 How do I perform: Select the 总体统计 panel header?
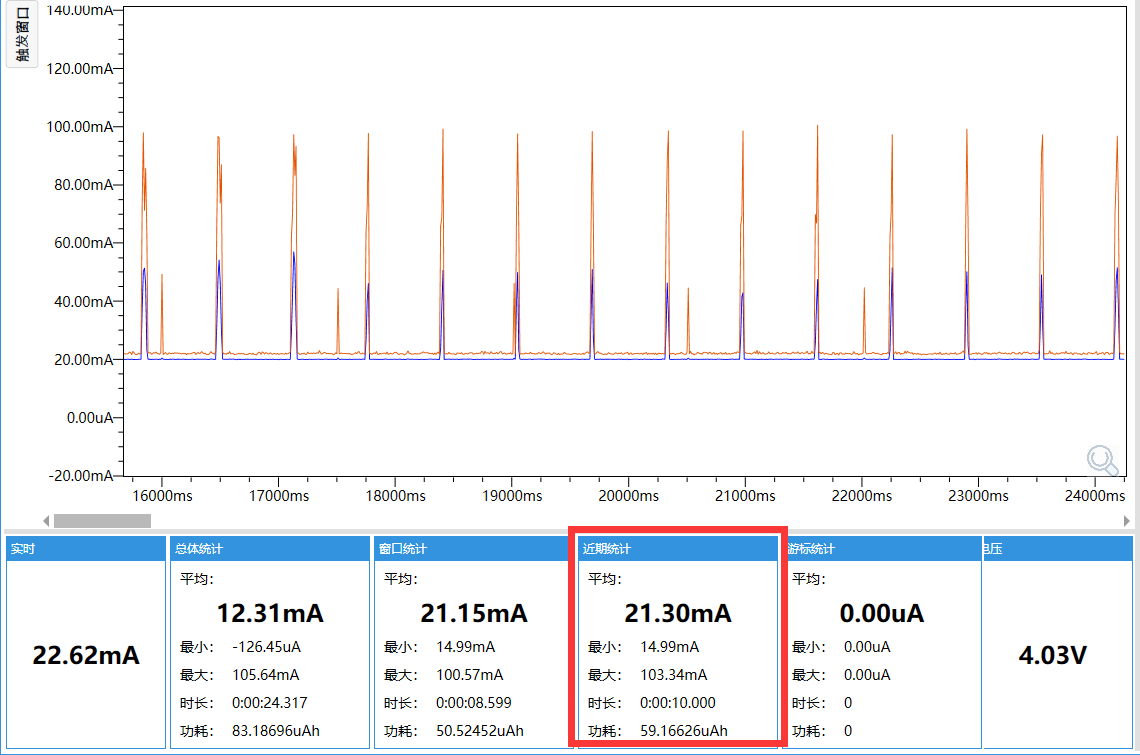270,548
